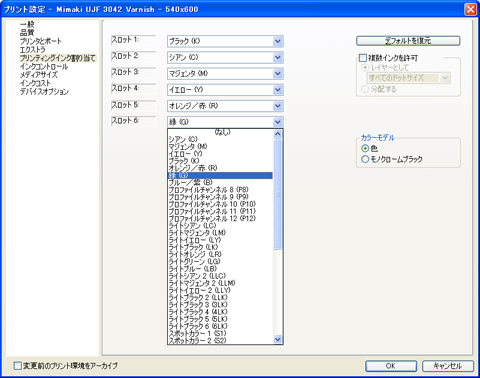Viewport: 480px width, 378px height.
Task: Toggle 変更前のプリント環境をアーカイブ checkbox
Action: [x=17, y=366]
